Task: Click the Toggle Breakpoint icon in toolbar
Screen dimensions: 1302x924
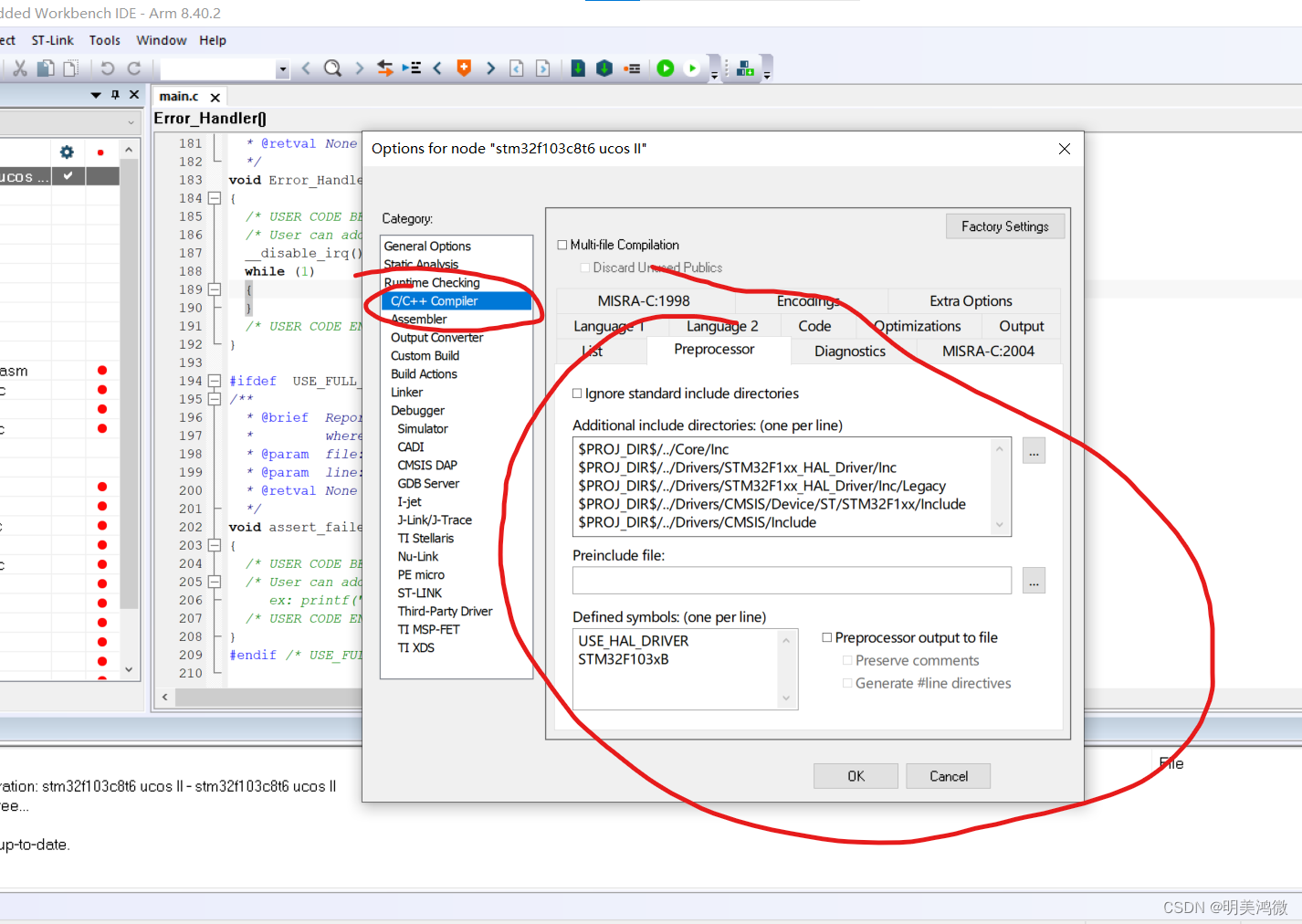Action: click(x=632, y=68)
